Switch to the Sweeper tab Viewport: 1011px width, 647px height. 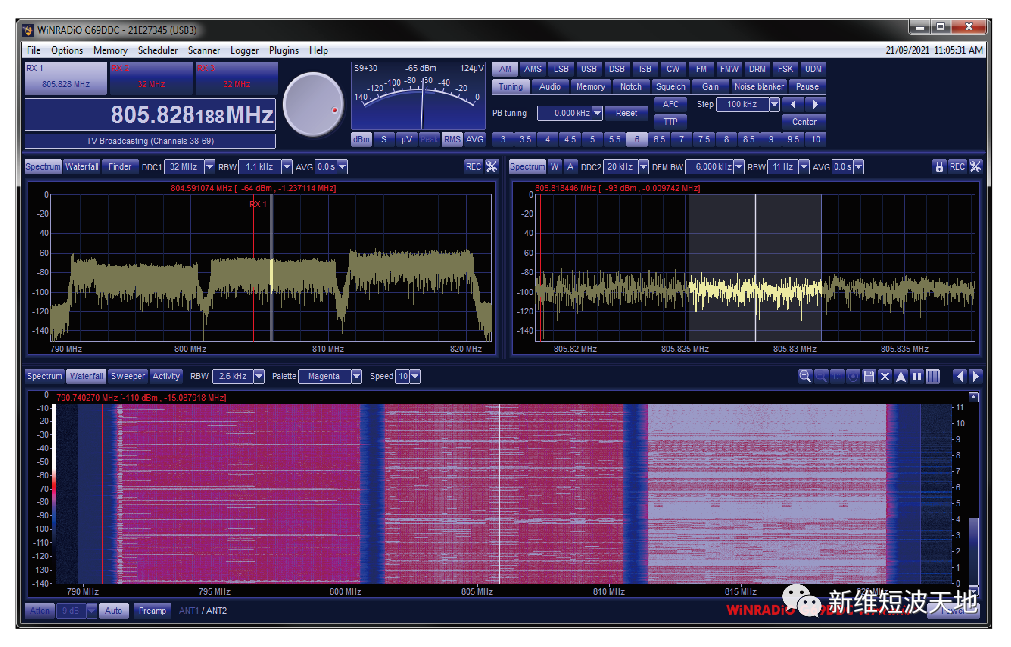(128, 376)
